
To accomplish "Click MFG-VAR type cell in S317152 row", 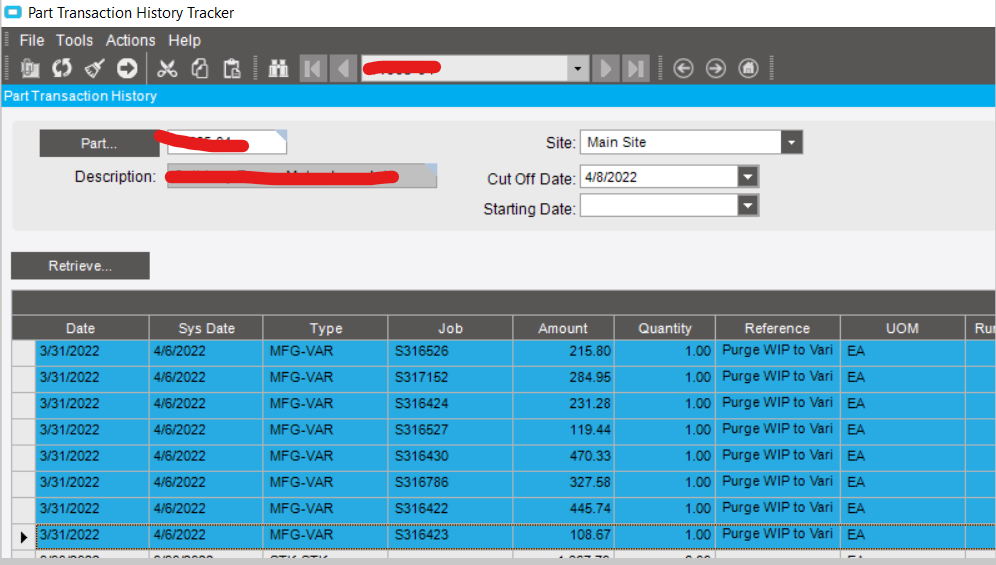I will 325,378.
